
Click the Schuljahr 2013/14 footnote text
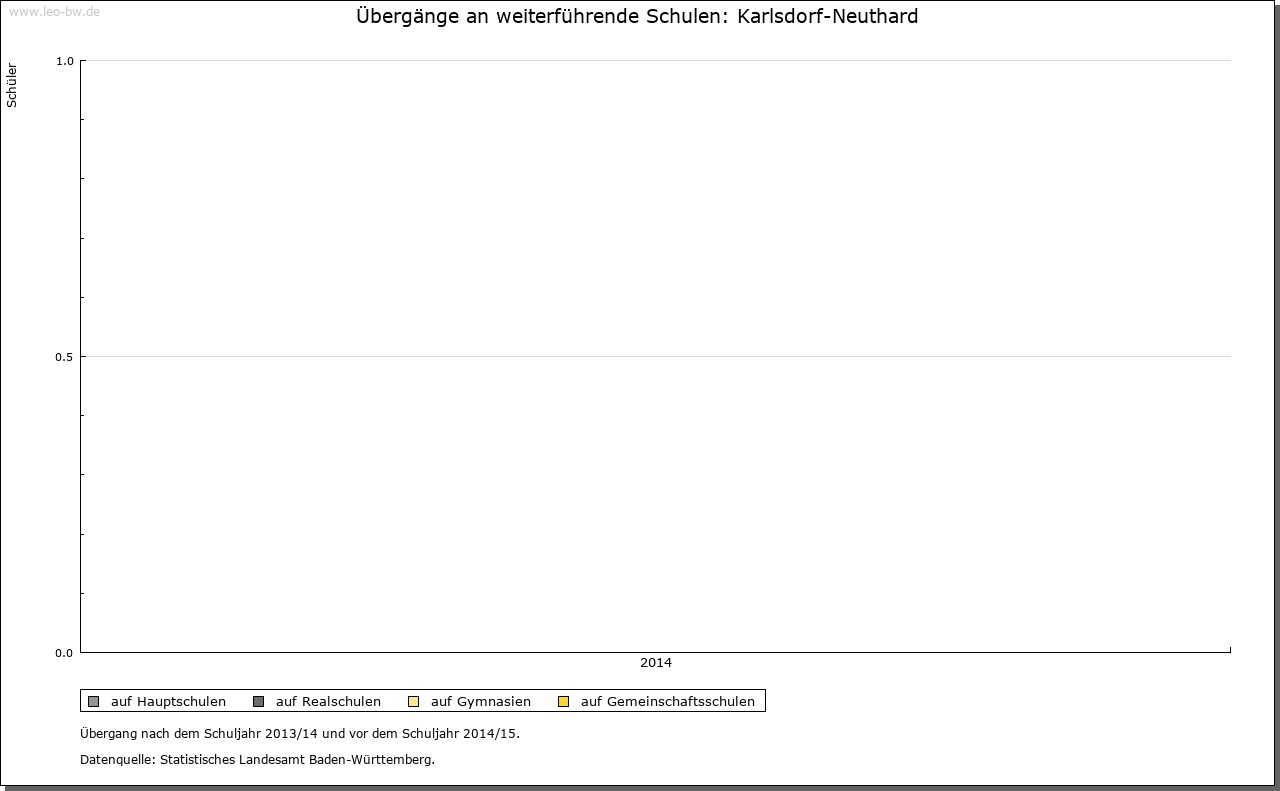(300, 733)
